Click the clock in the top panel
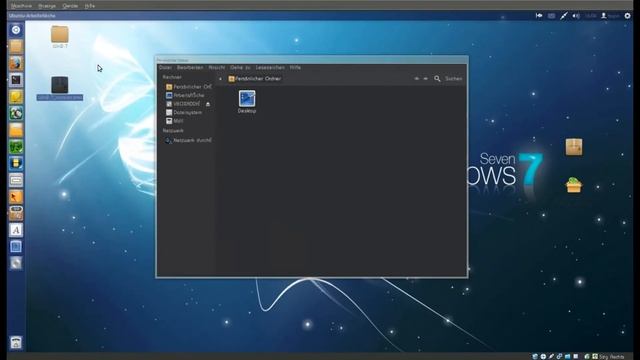 591,16
